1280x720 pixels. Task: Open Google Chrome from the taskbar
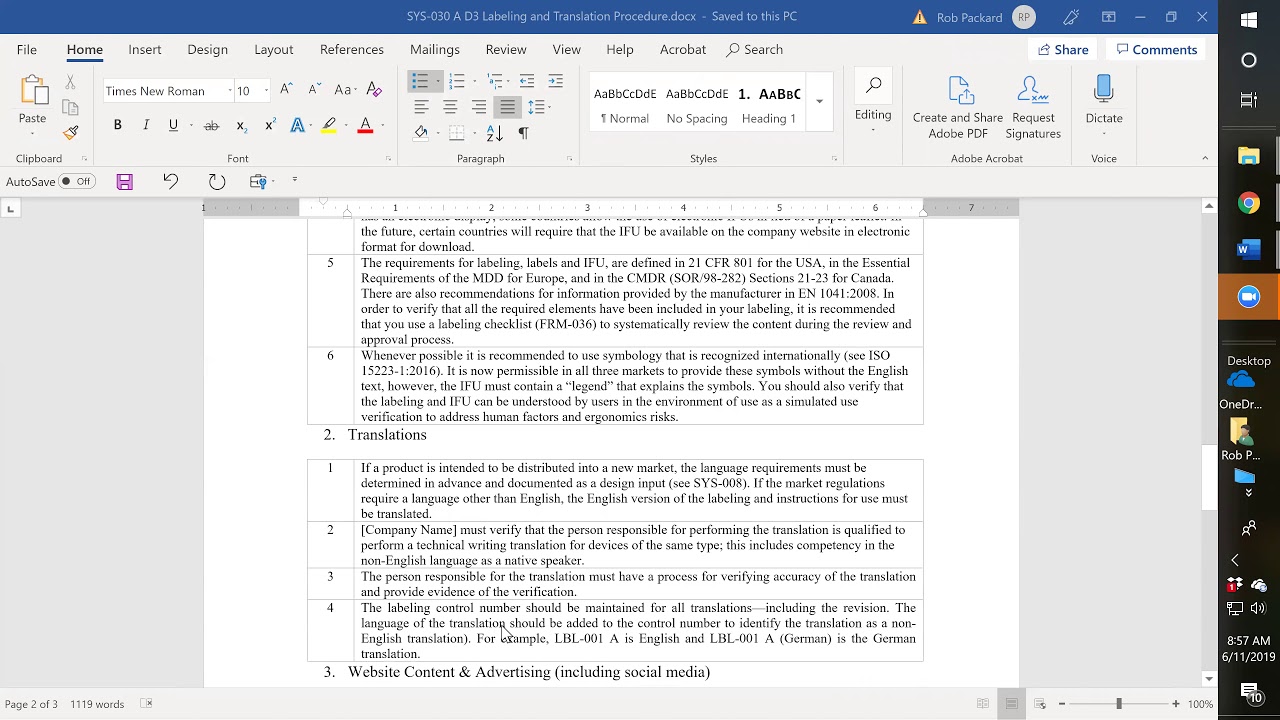tap(1249, 204)
